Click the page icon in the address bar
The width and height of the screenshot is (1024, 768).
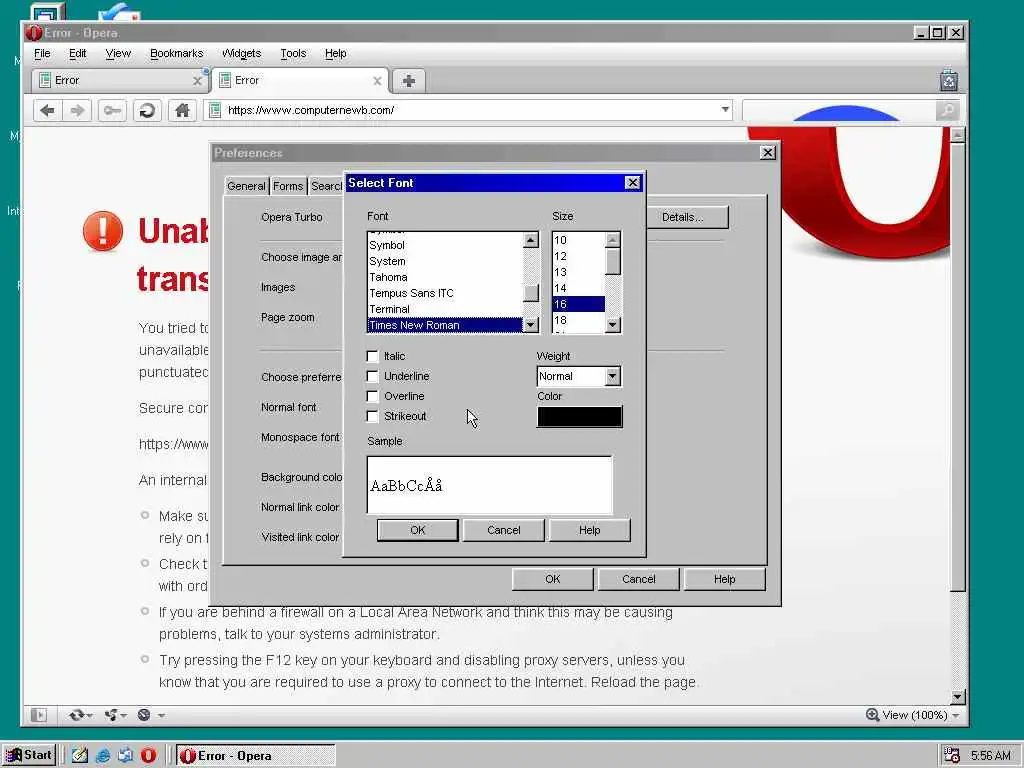tap(214, 110)
